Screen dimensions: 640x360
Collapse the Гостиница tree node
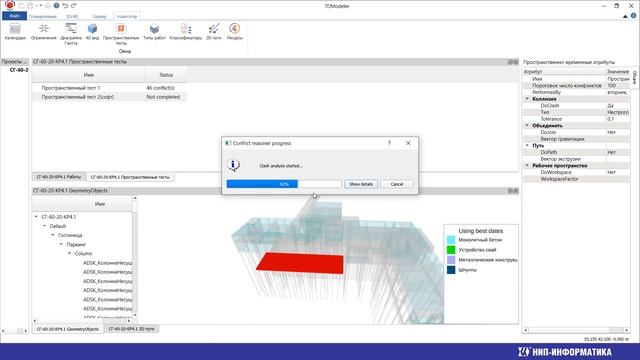pos(53,235)
